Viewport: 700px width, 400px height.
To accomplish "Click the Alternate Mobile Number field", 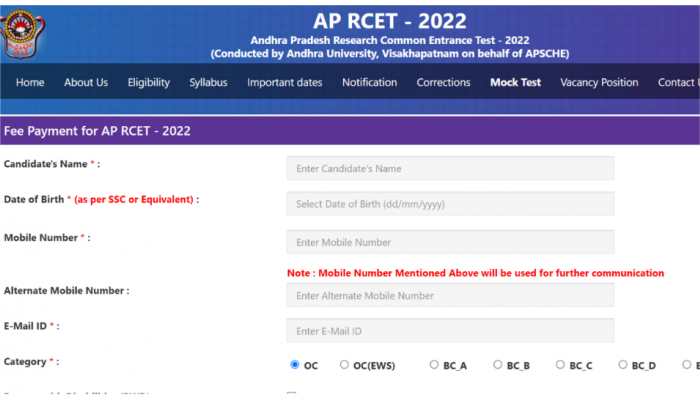I will pyautogui.click(x=450, y=295).
